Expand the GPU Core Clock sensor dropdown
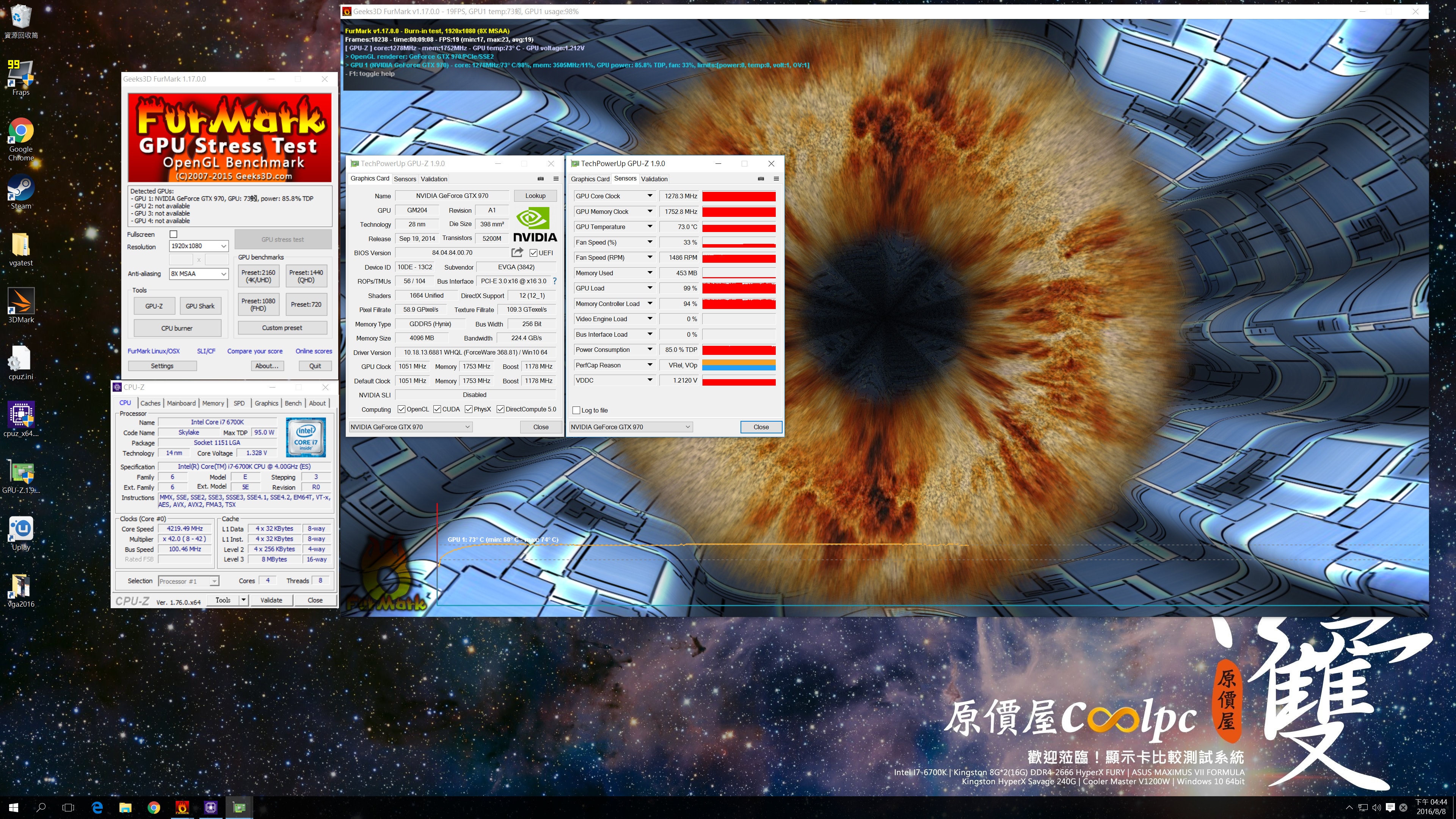Screen dimensions: 1456x819 (x=650, y=196)
